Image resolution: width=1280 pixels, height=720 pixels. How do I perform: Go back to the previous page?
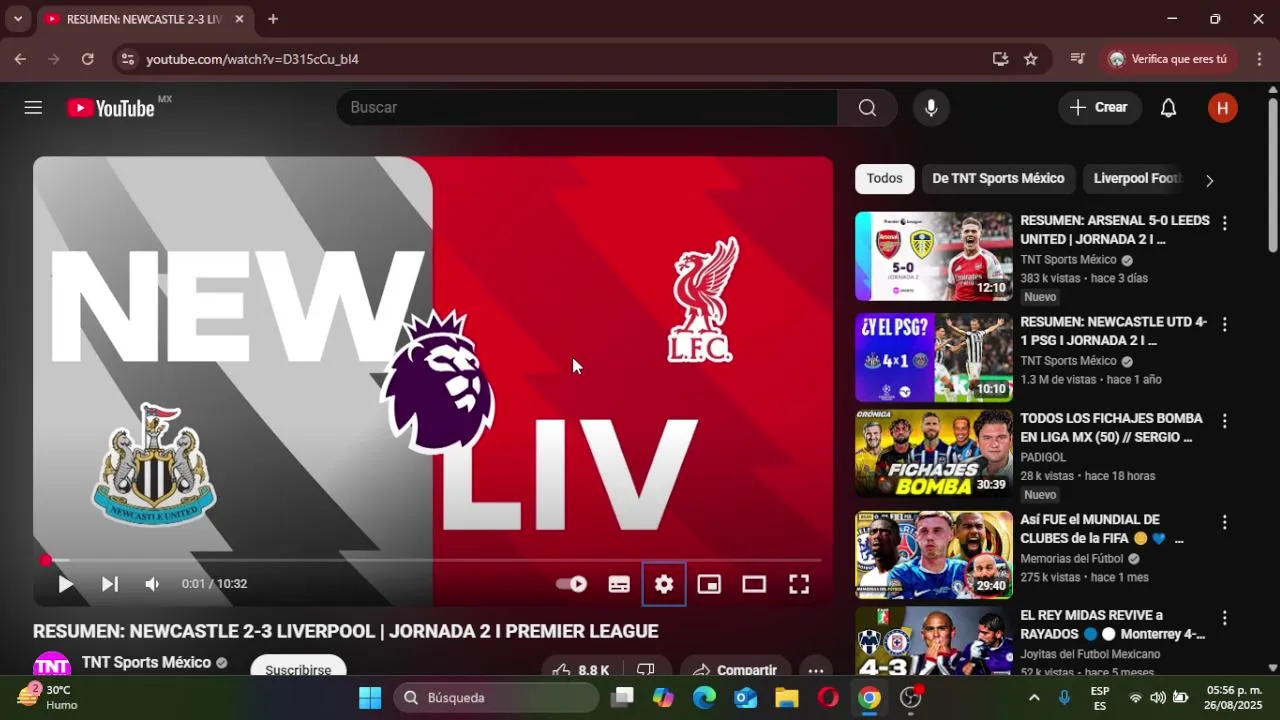tap(20, 59)
